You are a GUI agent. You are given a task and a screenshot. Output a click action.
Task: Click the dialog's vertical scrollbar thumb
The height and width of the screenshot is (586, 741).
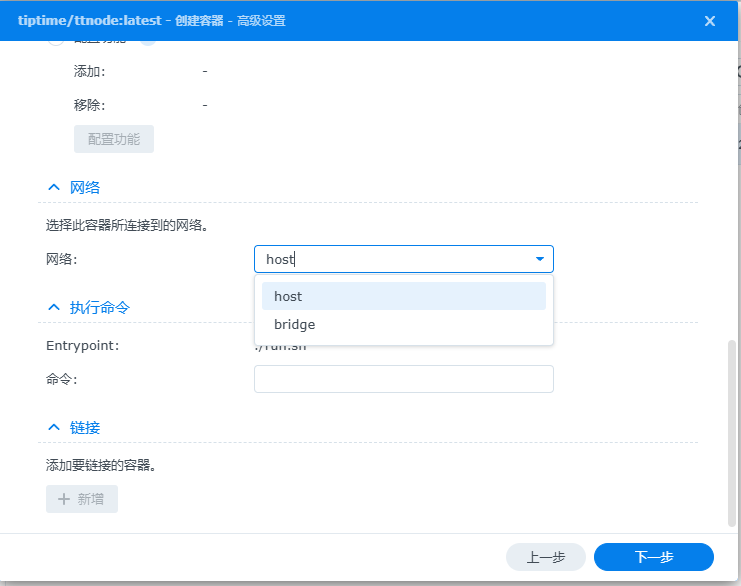[x=731, y=430]
